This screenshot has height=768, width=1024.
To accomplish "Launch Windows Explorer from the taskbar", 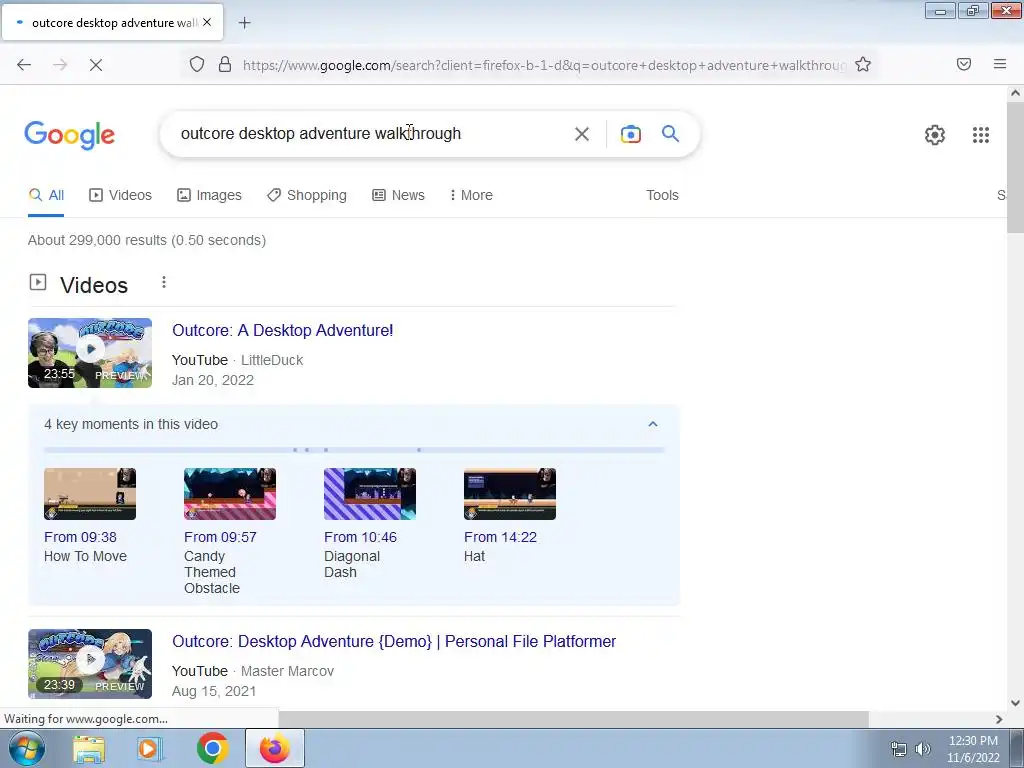I will point(89,749).
